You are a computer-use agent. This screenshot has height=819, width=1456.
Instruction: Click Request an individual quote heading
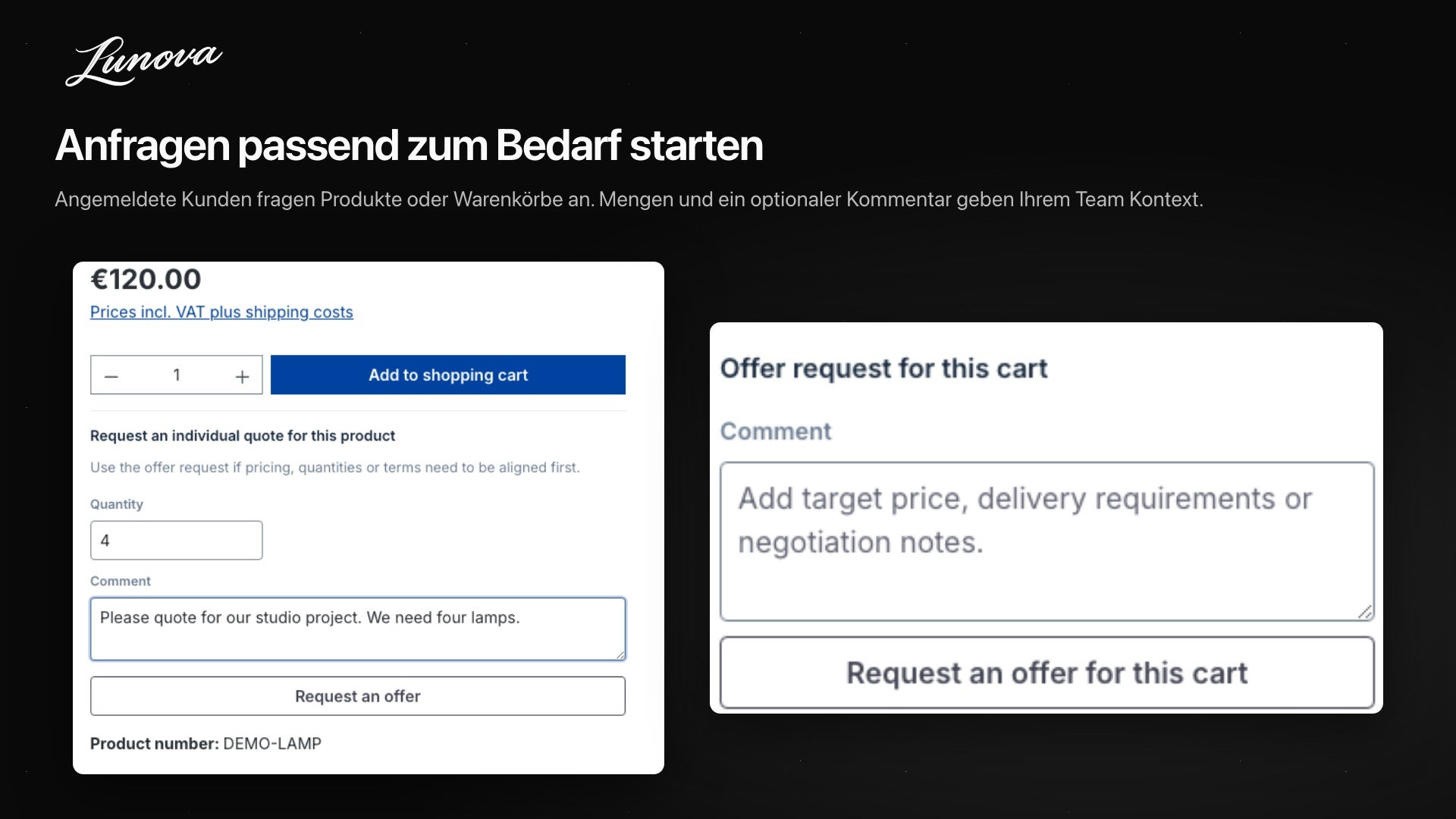point(243,436)
